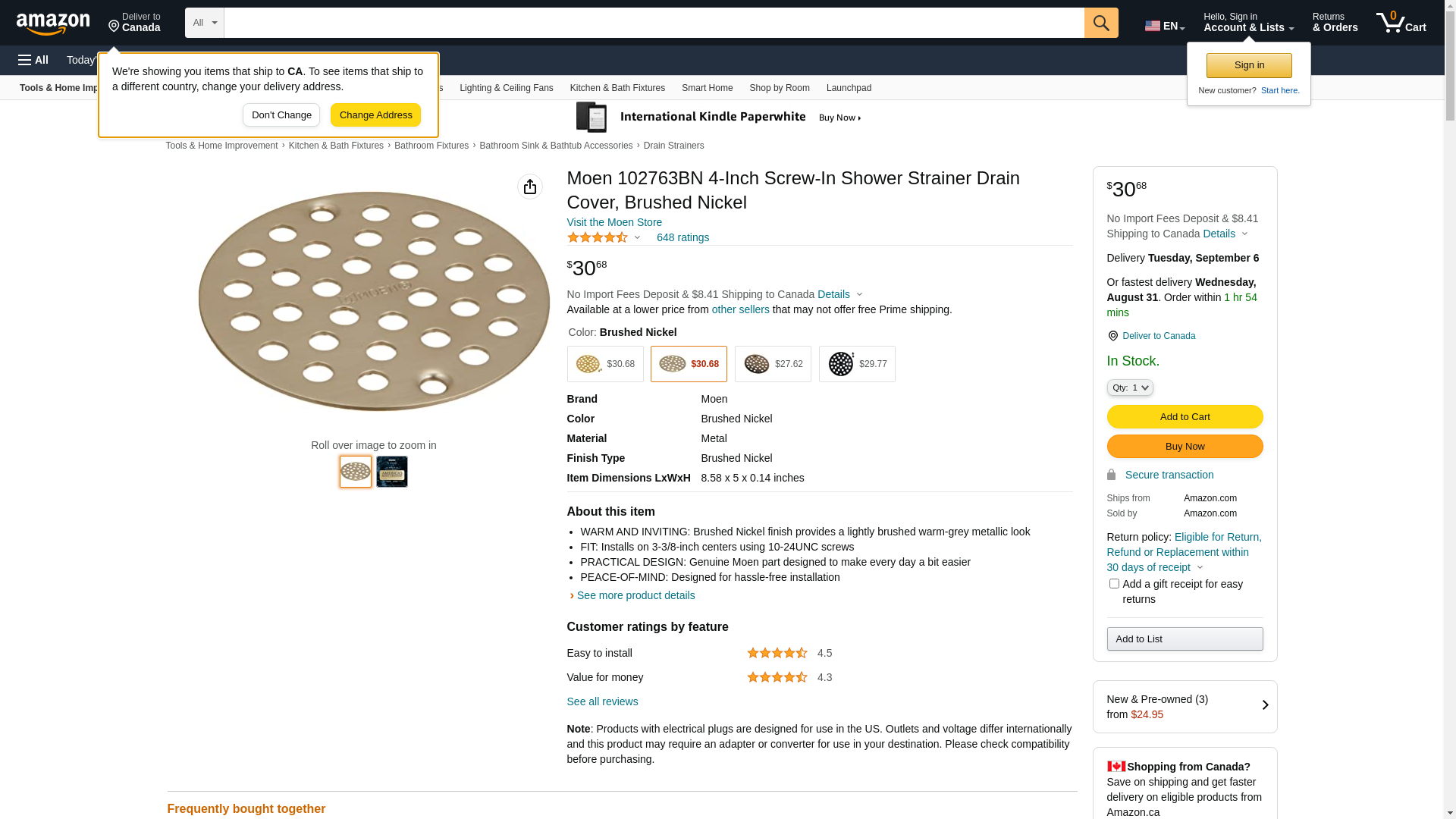Select the $27.62 color option
This screenshot has width=1456, height=819.
click(773, 364)
